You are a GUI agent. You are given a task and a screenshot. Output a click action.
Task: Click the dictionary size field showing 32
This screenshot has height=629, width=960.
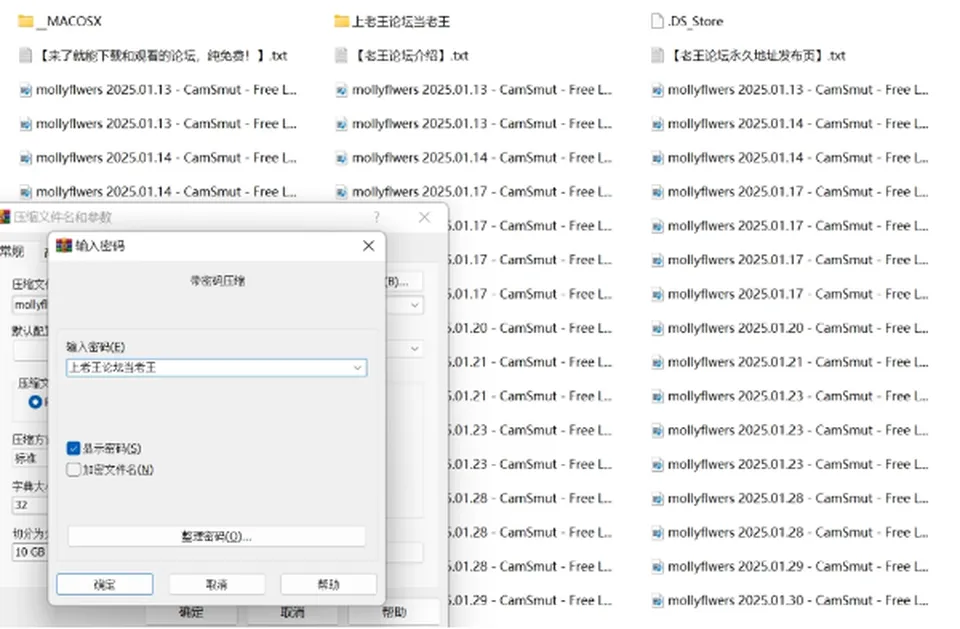point(29,505)
